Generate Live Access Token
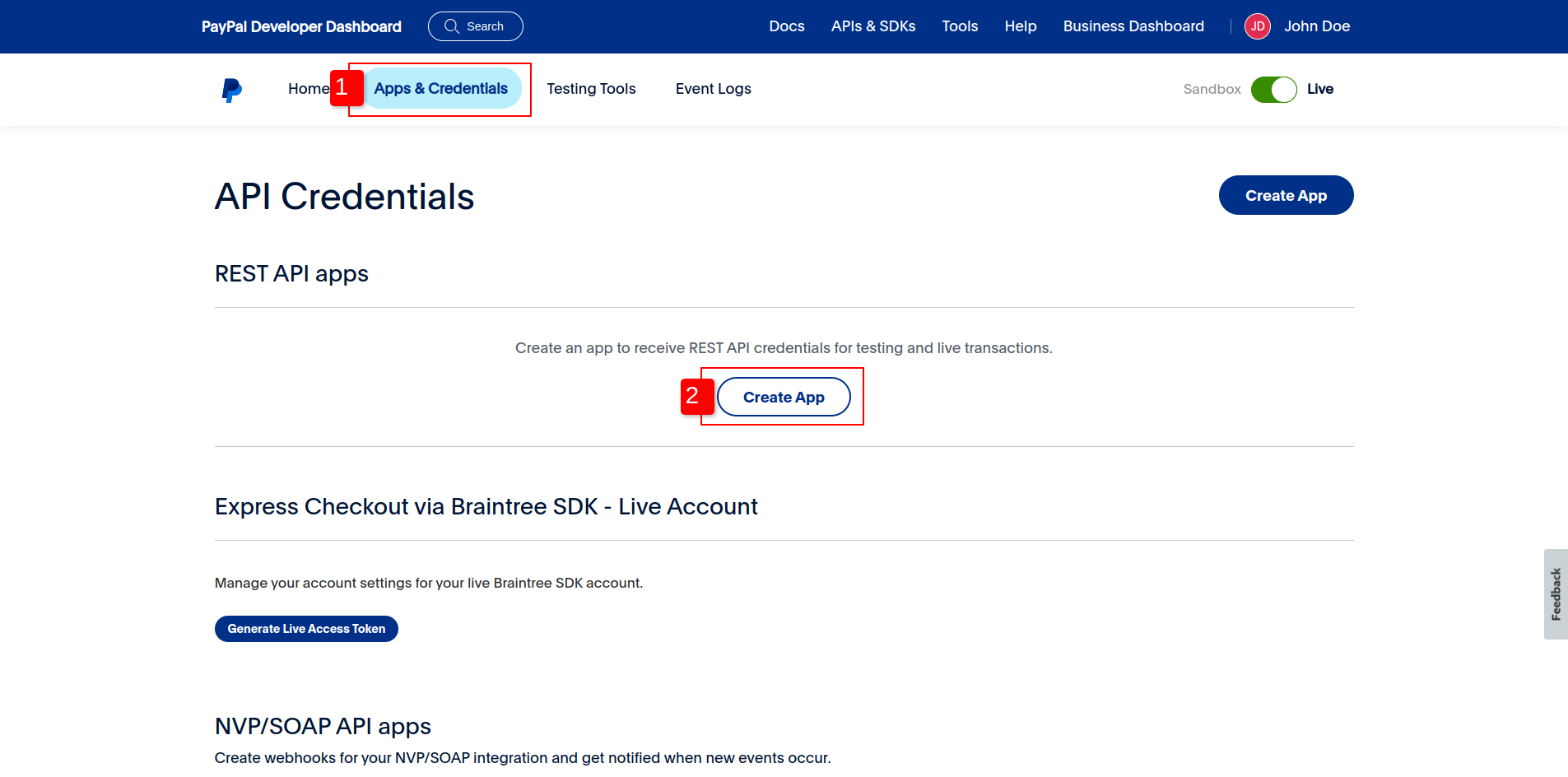This screenshot has width=1568, height=777. coord(306,629)
